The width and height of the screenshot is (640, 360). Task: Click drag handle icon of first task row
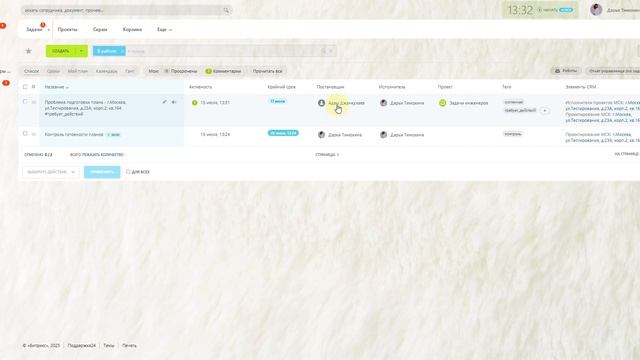(x=34, y=102)
